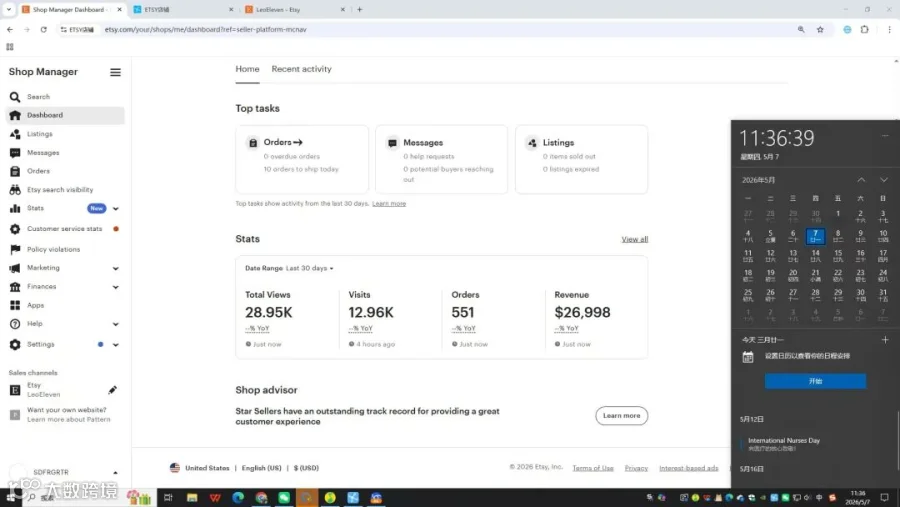Click the Apps grid icon

coord(15,305)
